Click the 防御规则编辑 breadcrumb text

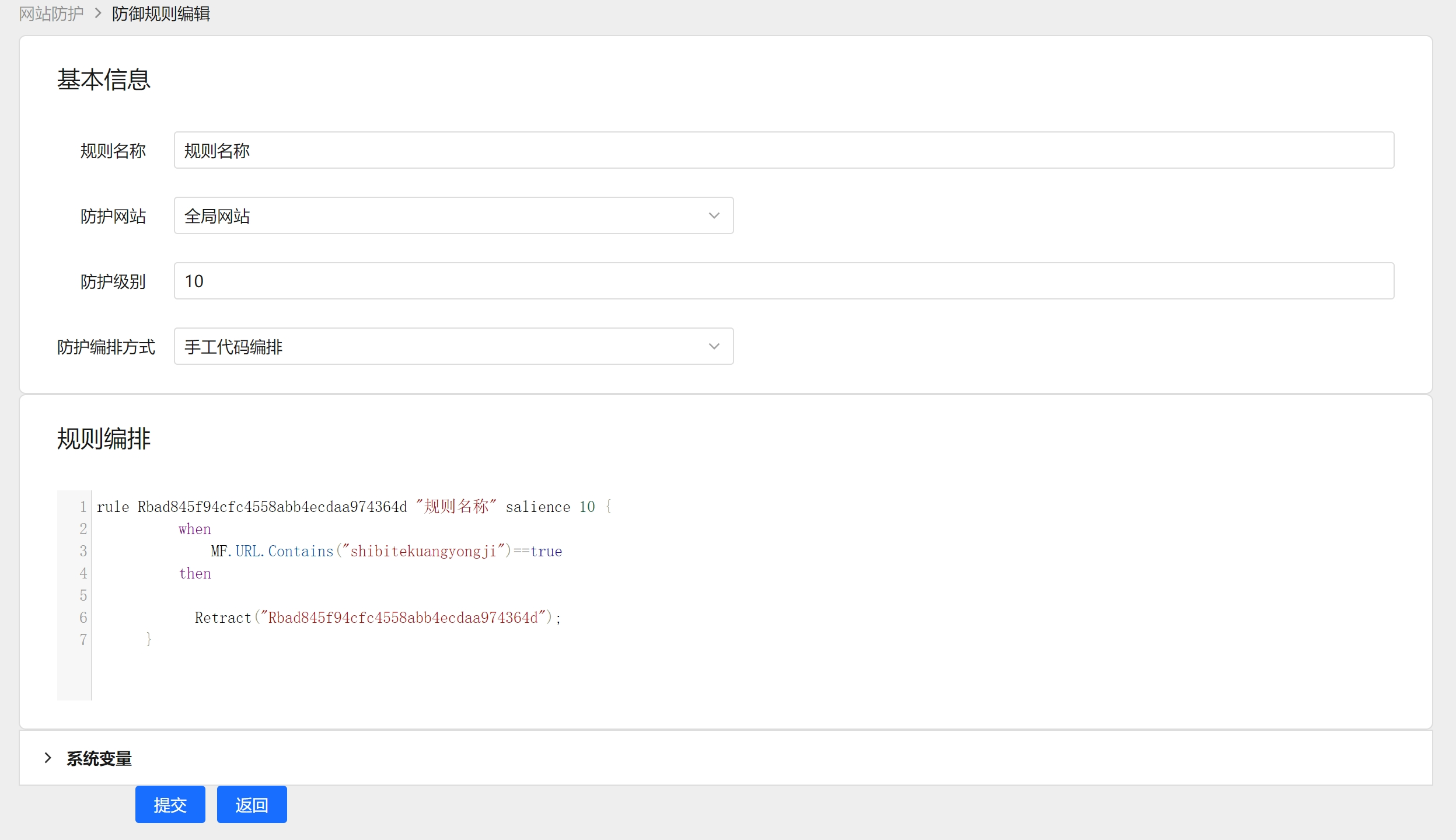[x=160, y=13]
